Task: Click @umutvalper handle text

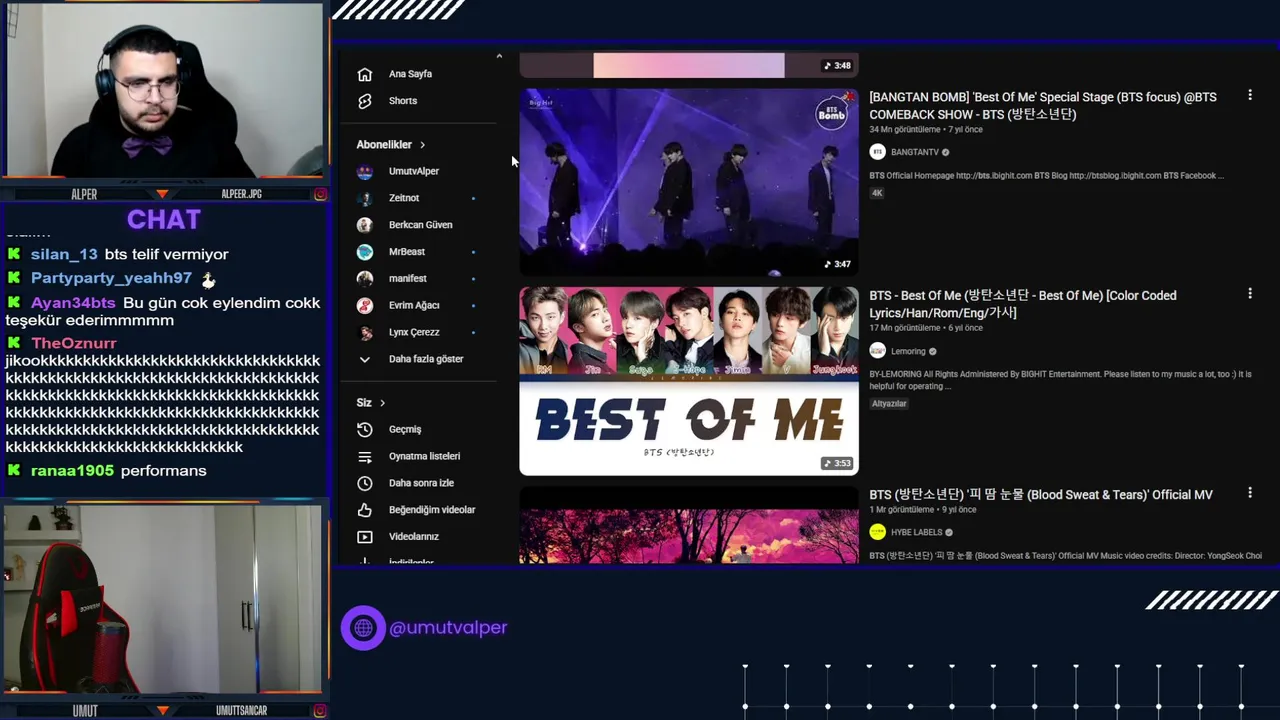Action: (x=448, y=628)
